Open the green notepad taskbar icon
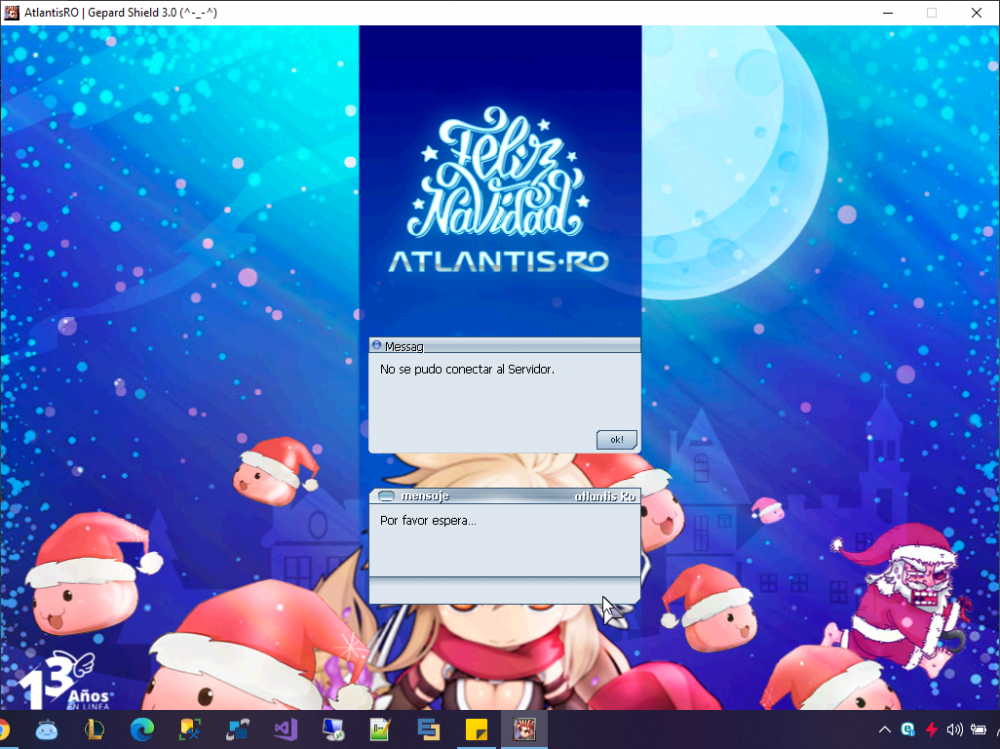 (380, 730)
